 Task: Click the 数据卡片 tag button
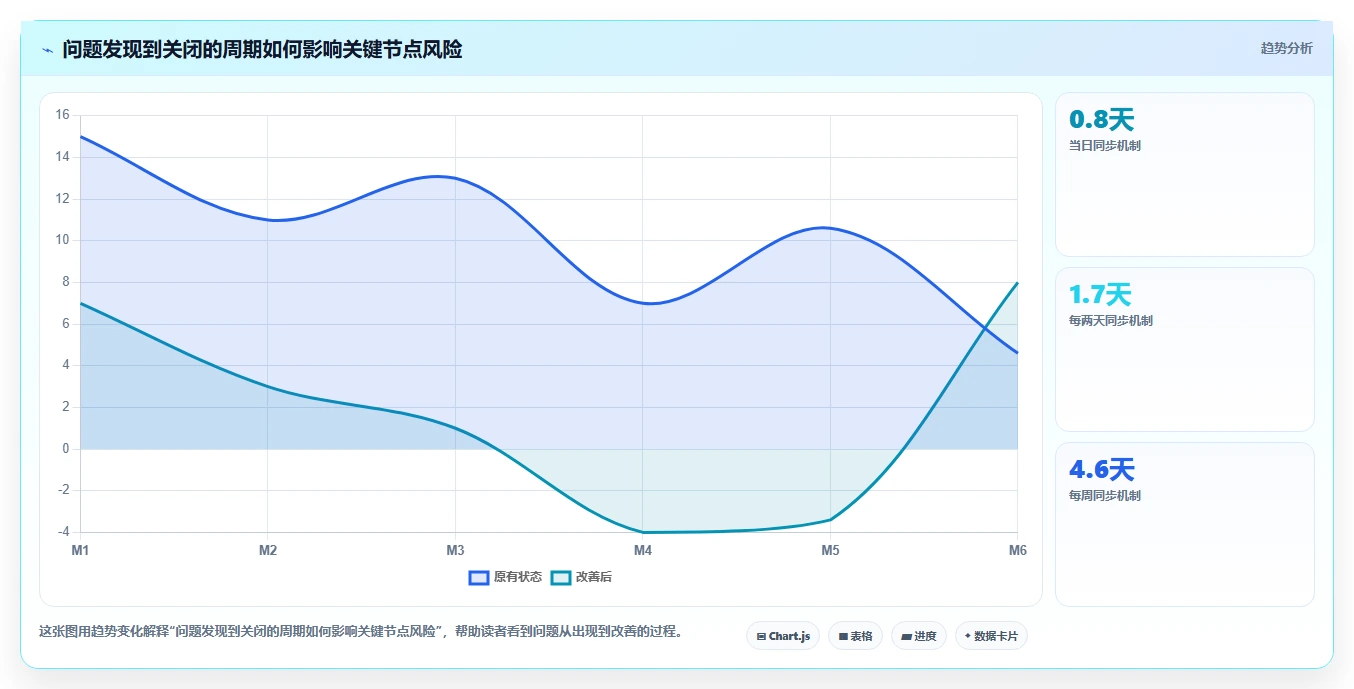point(991,636)
